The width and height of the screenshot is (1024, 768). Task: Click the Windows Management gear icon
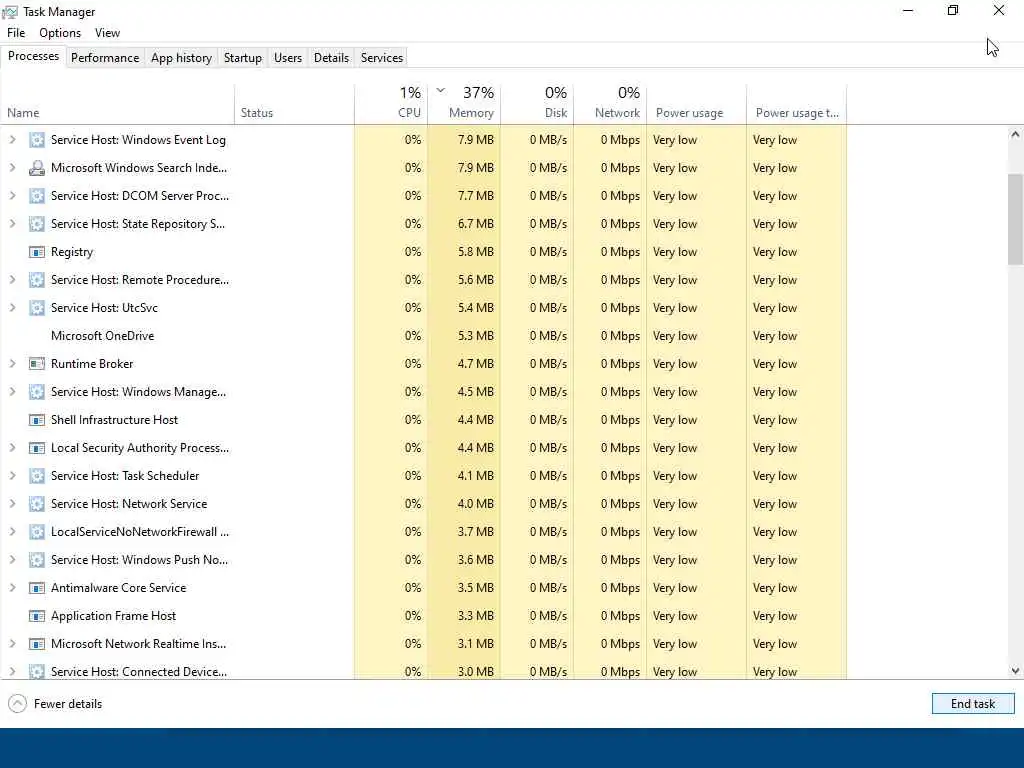click(37, 392)
